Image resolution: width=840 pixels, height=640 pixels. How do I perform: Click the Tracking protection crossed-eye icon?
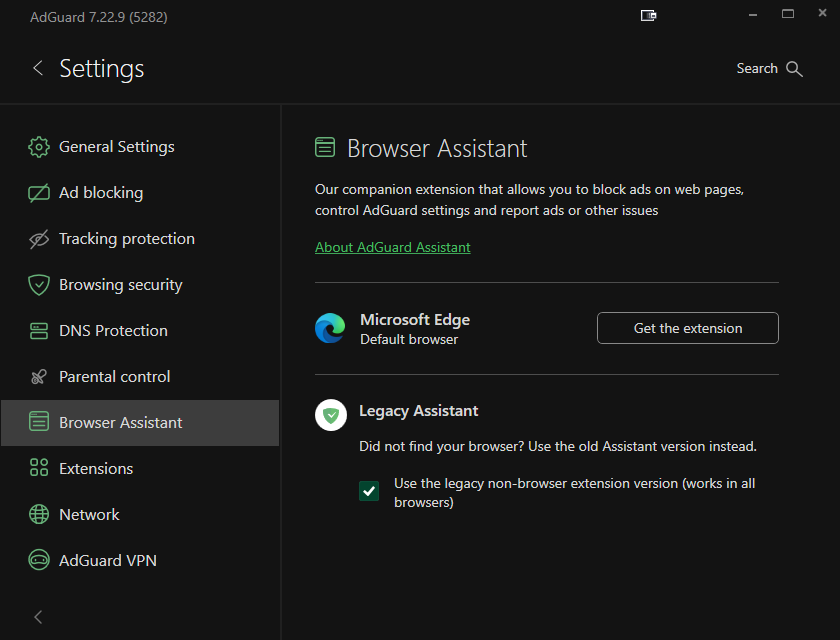[39, 239]
